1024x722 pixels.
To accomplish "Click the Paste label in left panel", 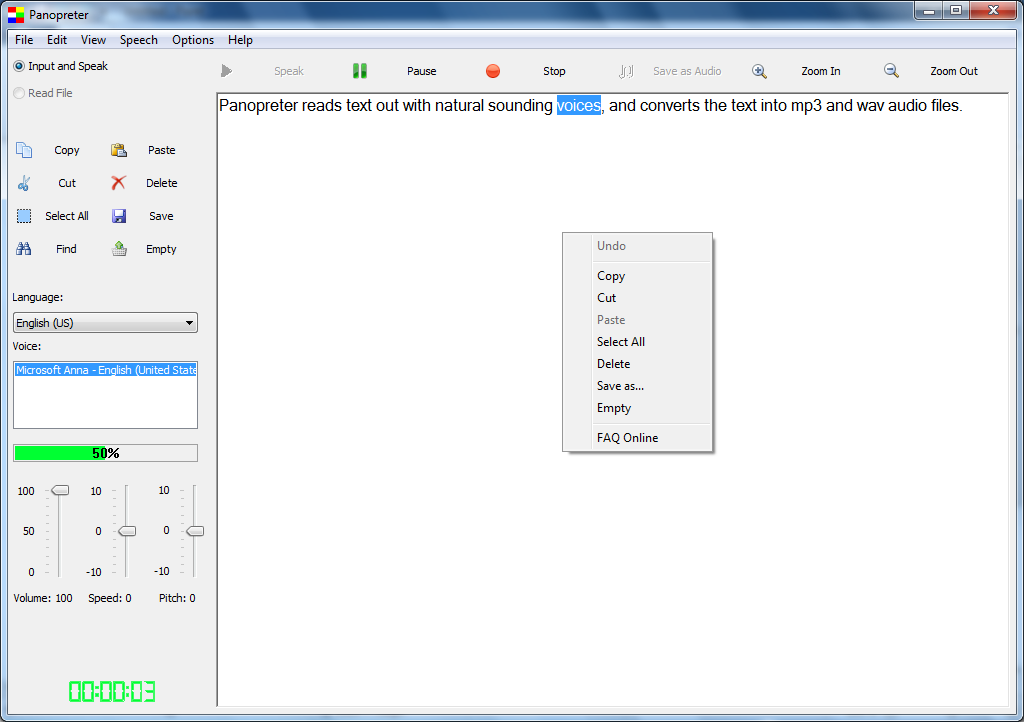I will [161, 150].
